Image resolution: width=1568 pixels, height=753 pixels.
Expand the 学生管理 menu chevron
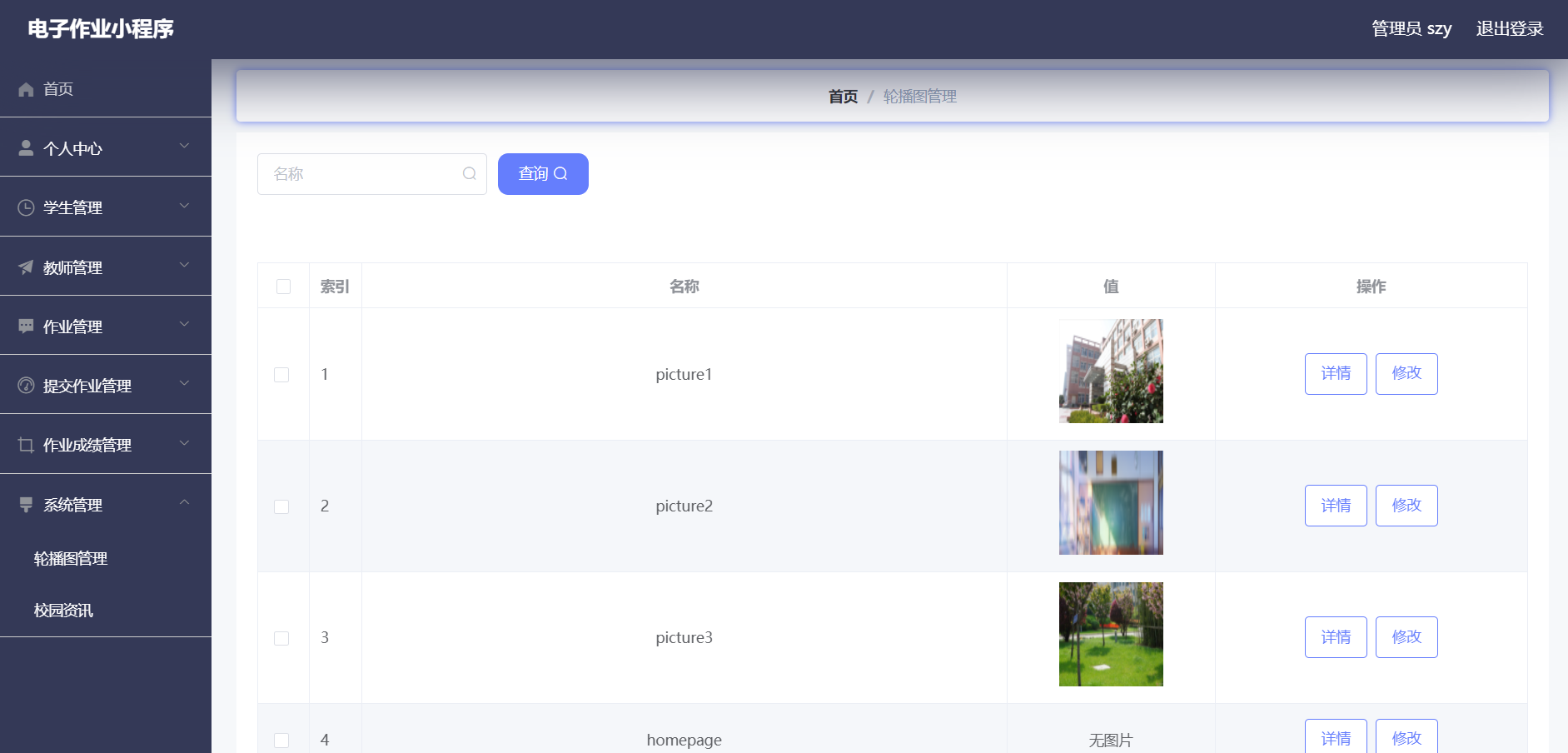pyautogui.click(x=185, y=206)
